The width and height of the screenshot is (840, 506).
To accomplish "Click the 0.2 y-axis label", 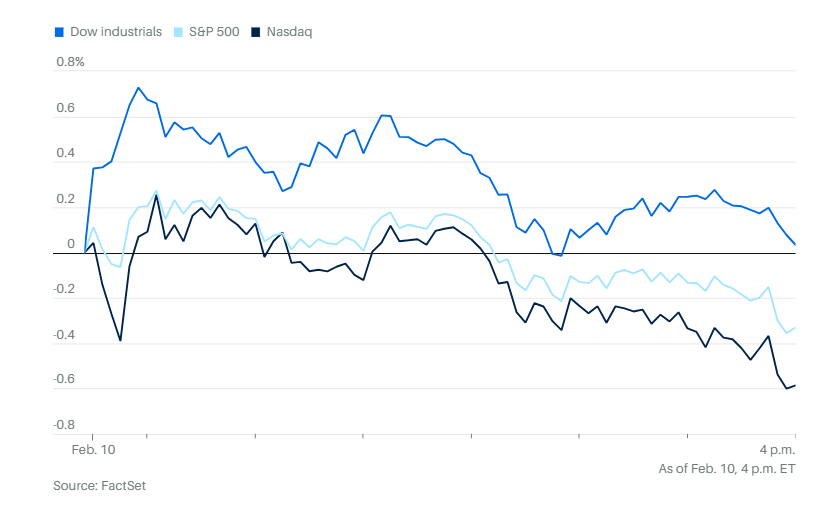I will [65, 199].
